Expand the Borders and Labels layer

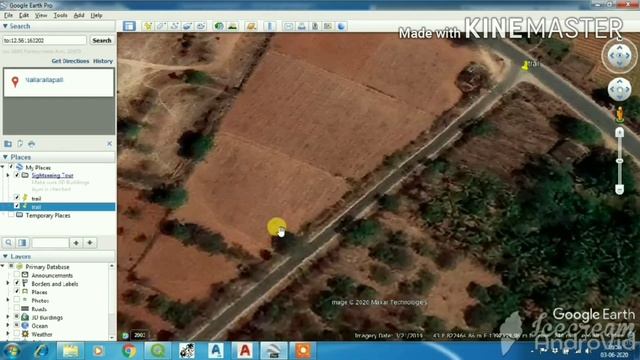pos(8,283)
